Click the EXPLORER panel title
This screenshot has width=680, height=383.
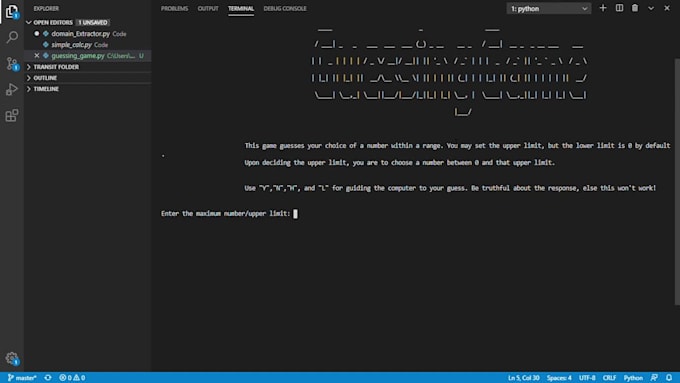46,8
